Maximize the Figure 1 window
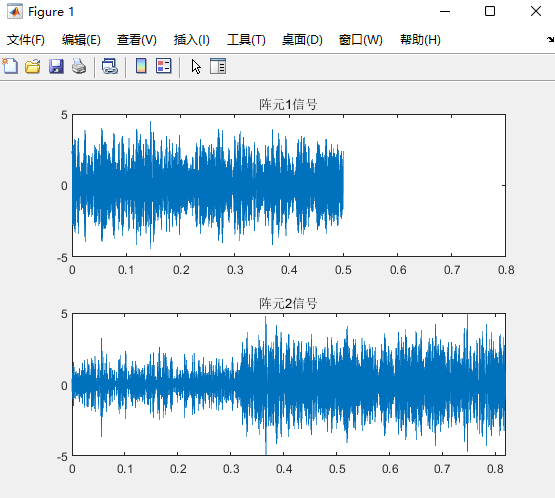The width and height of the screenshot is (555, 498). point(490,11)
